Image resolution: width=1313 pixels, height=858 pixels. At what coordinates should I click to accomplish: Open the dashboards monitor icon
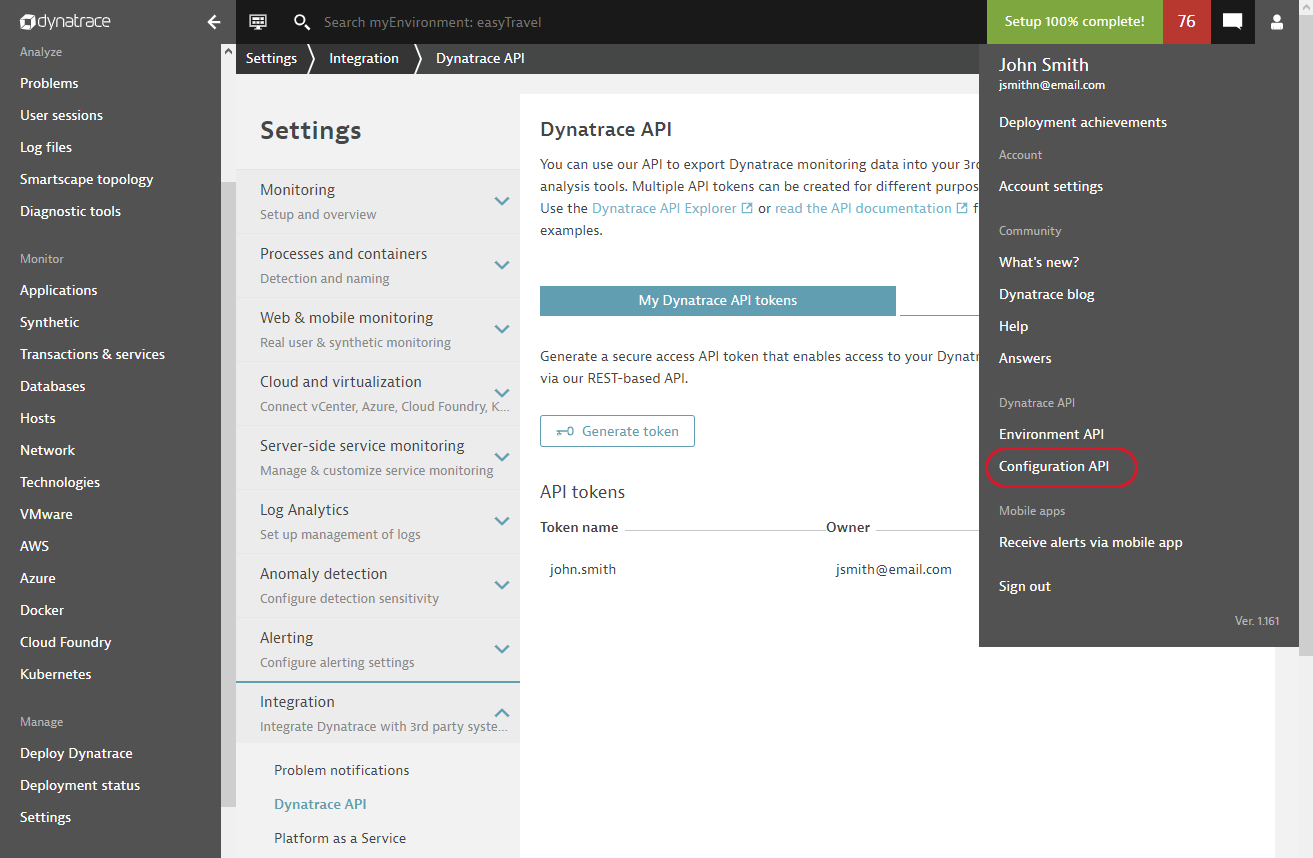click(x=258, y=21)
